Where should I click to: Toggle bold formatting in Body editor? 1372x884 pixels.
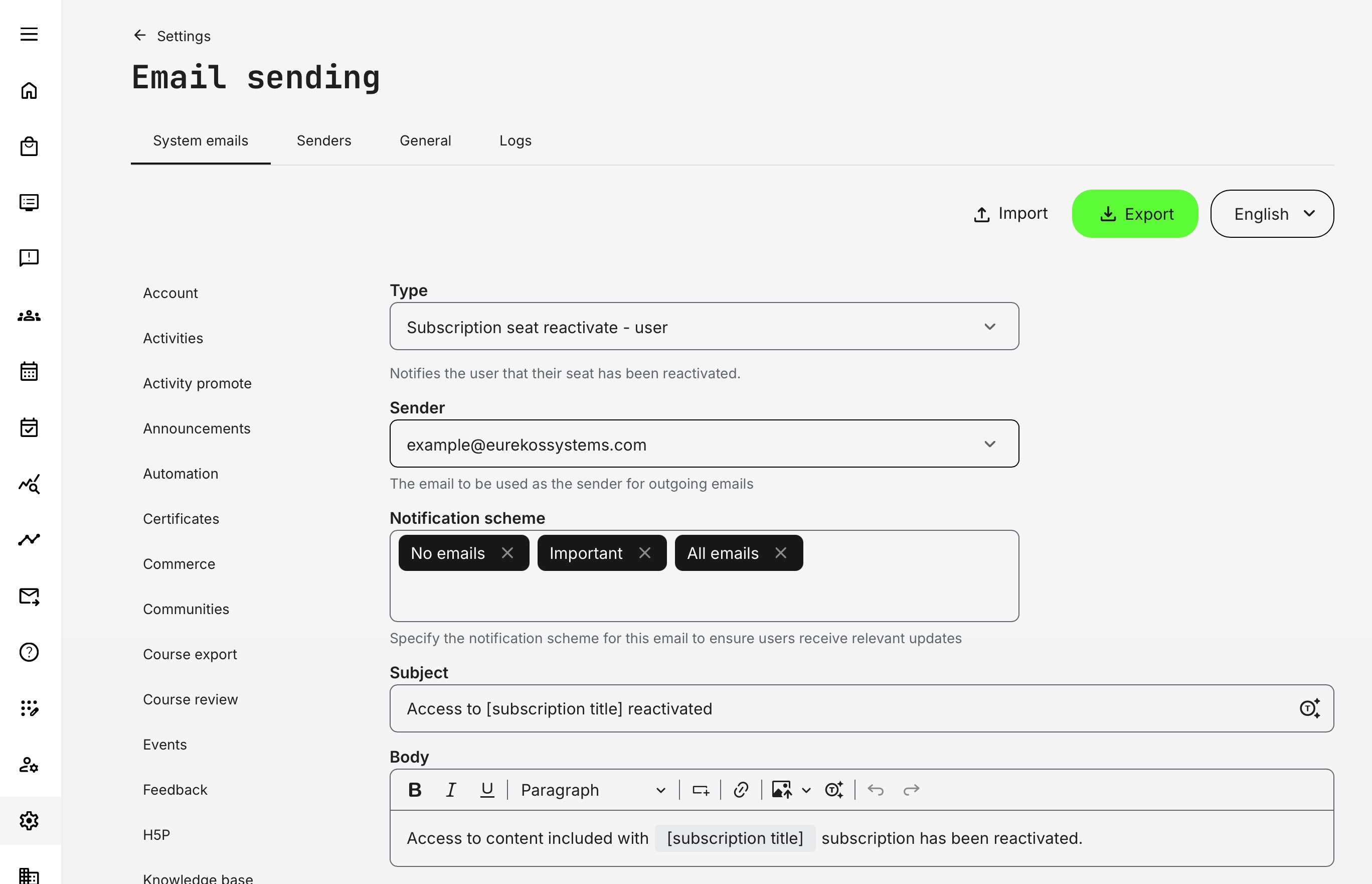(415, 790)
